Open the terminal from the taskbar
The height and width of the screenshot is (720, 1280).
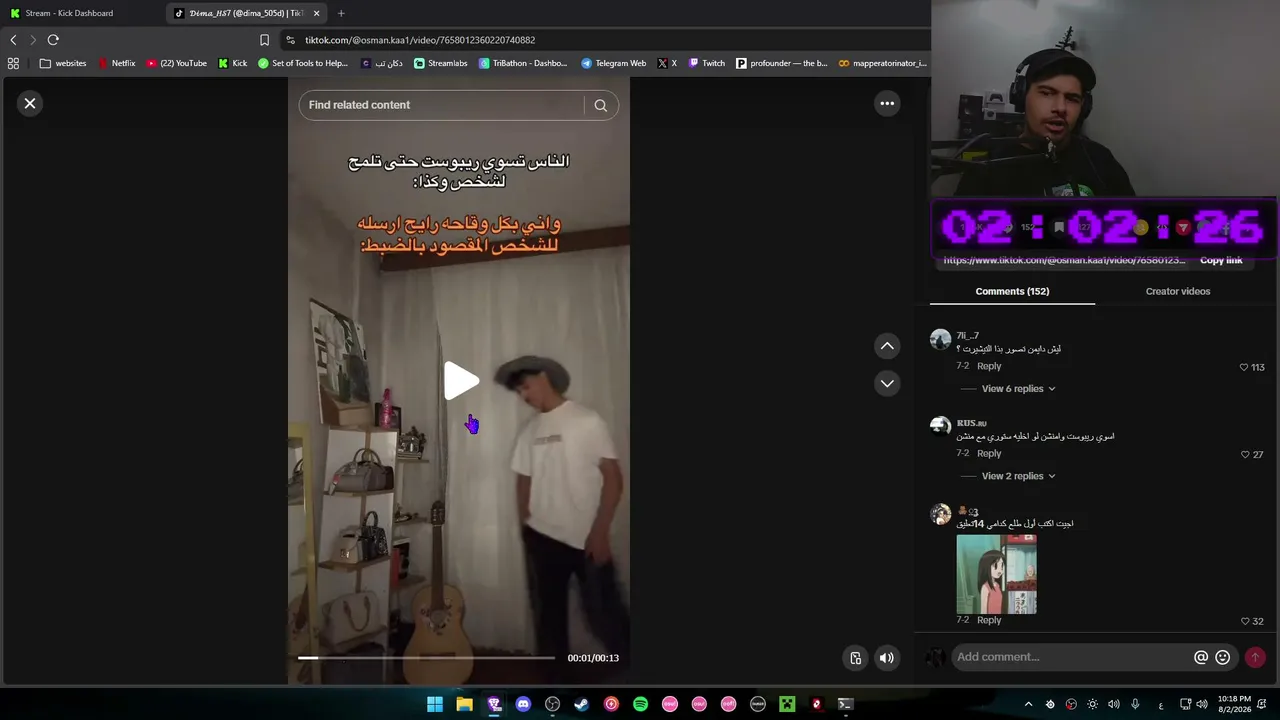click(x=845, y=704)
